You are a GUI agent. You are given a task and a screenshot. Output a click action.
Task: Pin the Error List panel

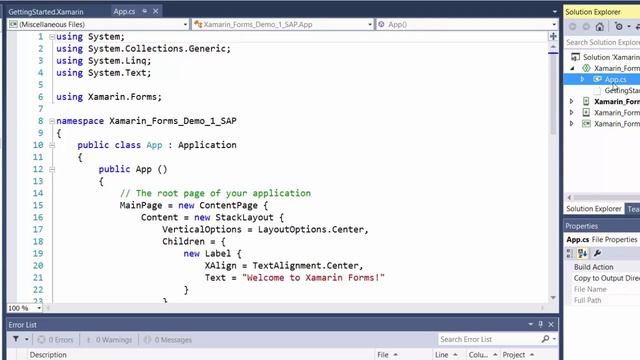click(x=540, y=324)
